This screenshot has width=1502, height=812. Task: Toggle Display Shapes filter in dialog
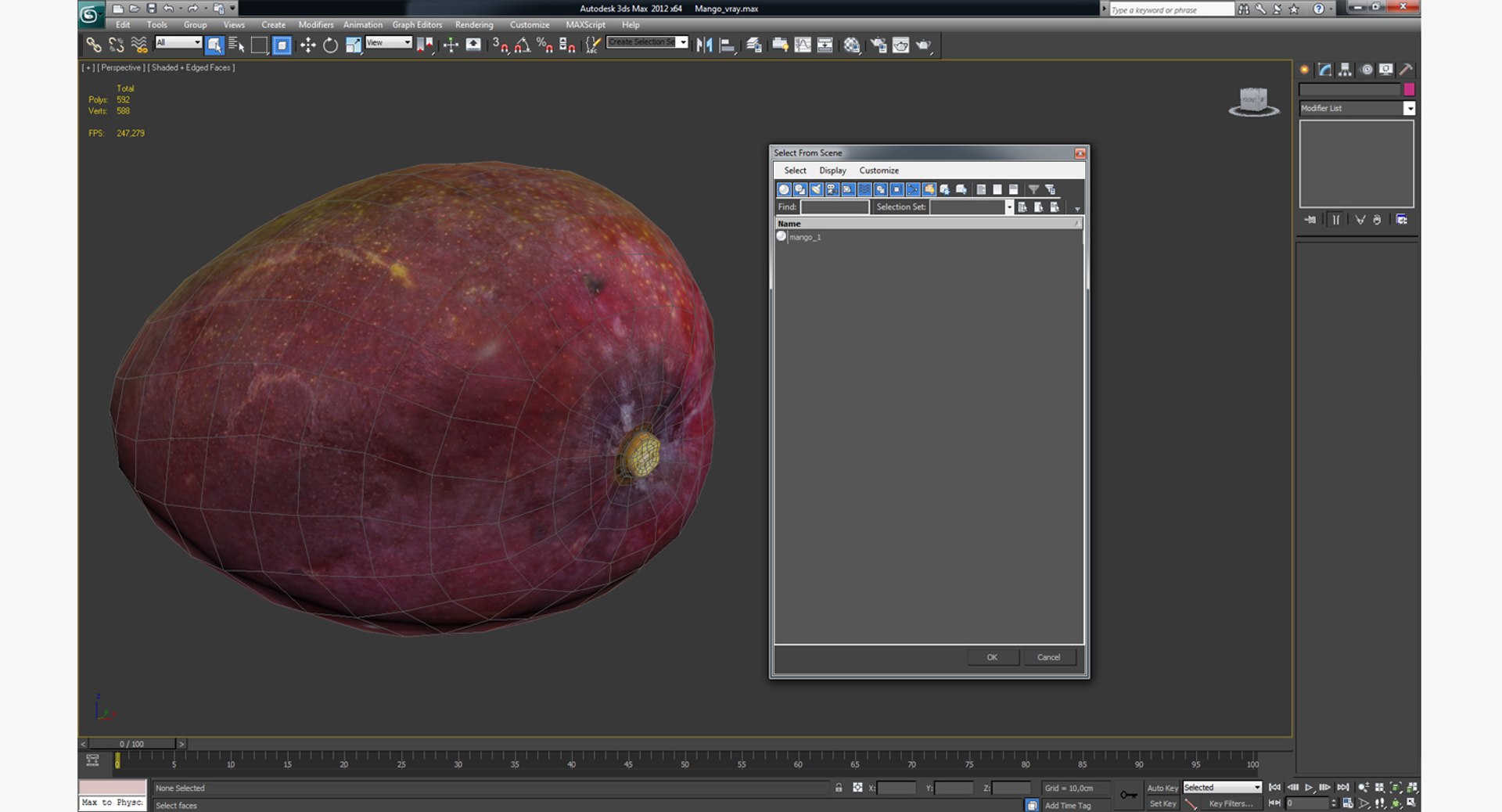(800, 189)
